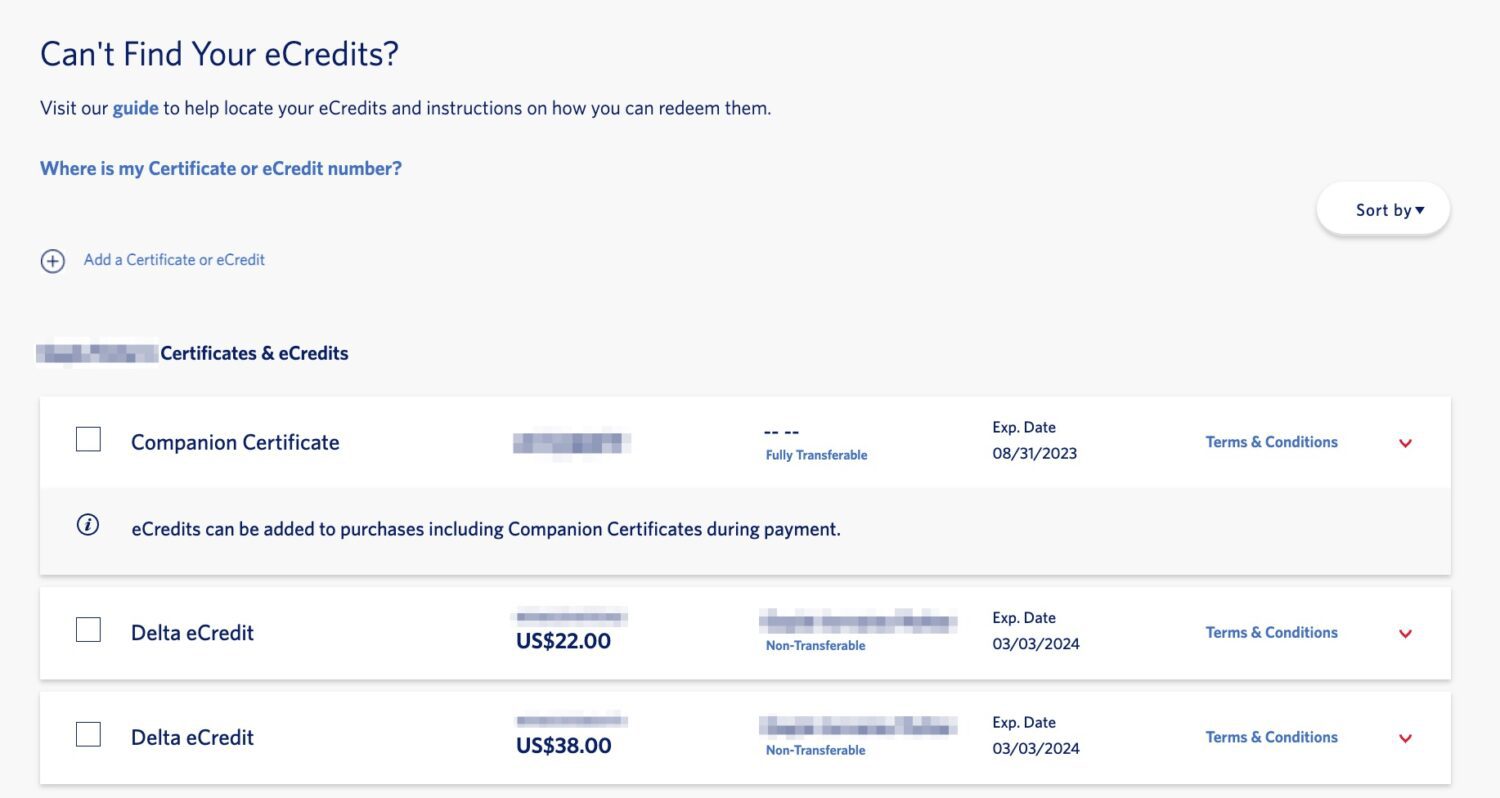This screenshot has height=798, width=1500.
Task: Click the red chevron on the US$22.00 eCredit row
Action: (x=1406, y=634)
